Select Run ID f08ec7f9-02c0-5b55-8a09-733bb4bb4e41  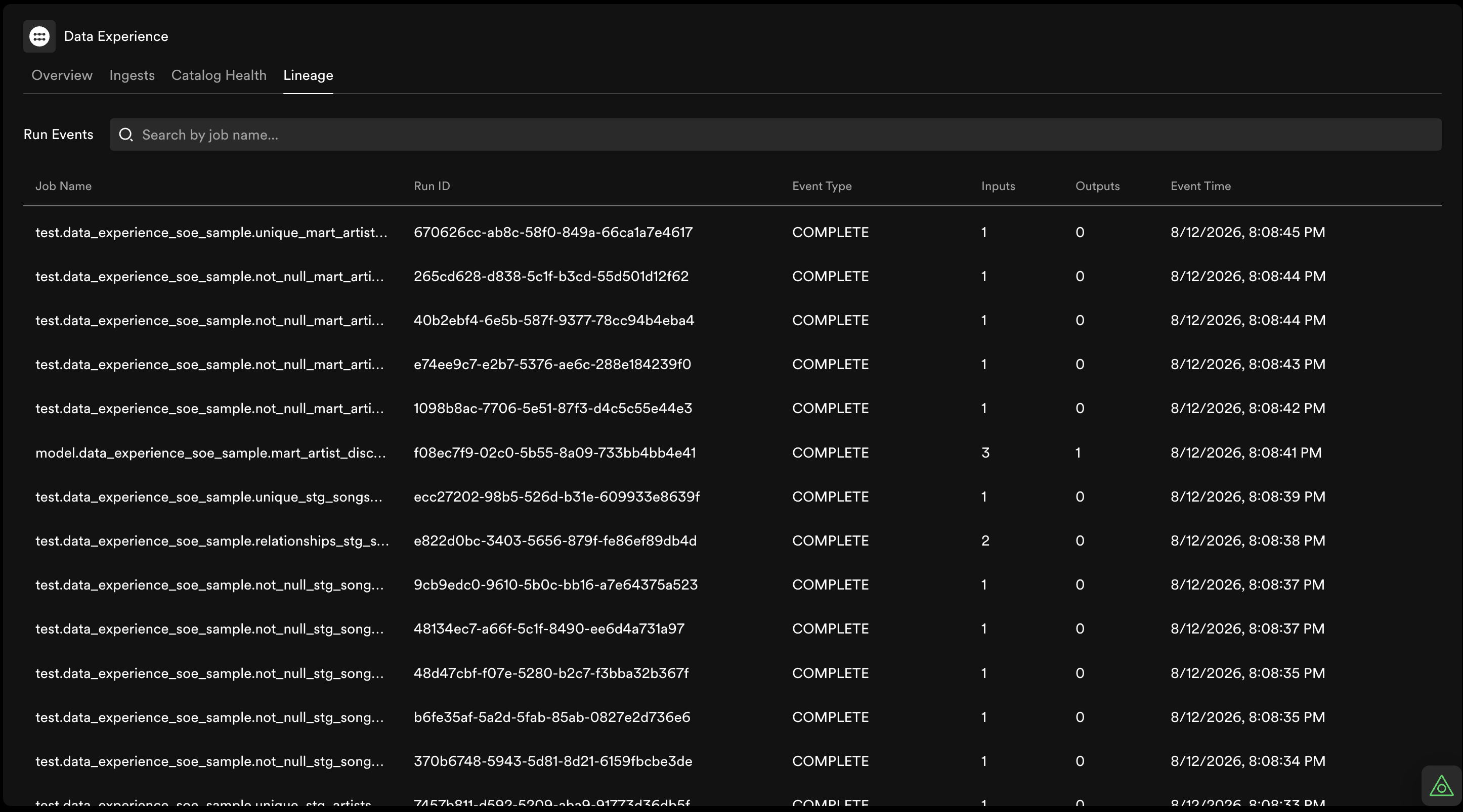tap(555, 453)
